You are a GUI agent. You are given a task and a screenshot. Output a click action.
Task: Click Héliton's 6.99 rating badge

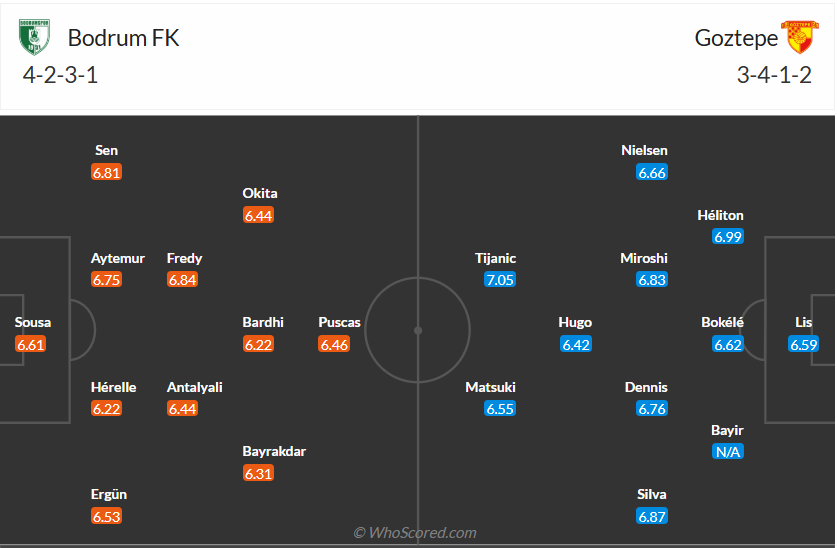coord(728,237)
